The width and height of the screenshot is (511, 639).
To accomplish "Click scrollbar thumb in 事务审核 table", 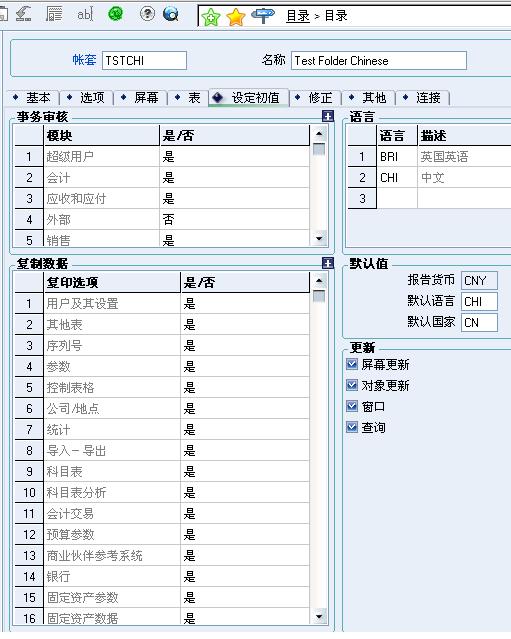I will (x=319, y=149).
